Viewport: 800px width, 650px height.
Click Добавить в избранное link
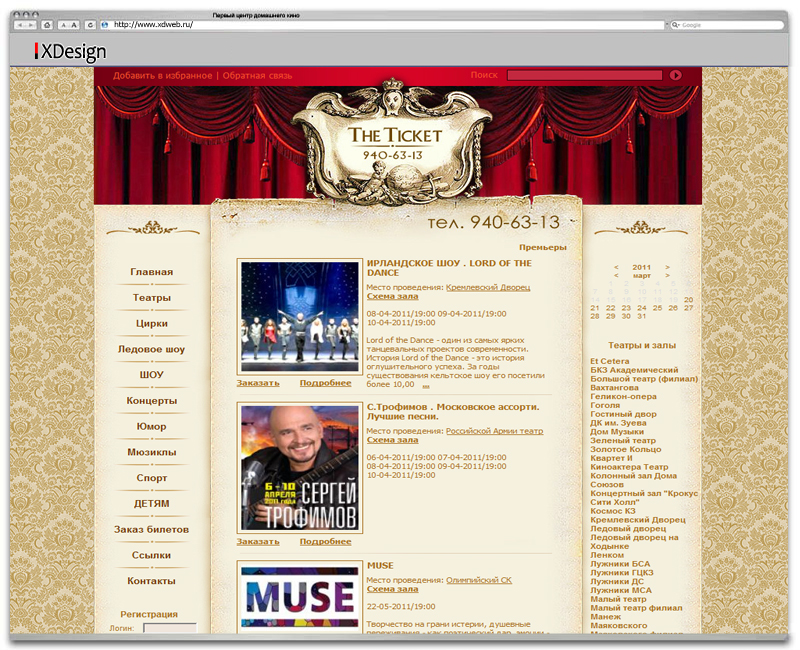click(x=162, y=76)
